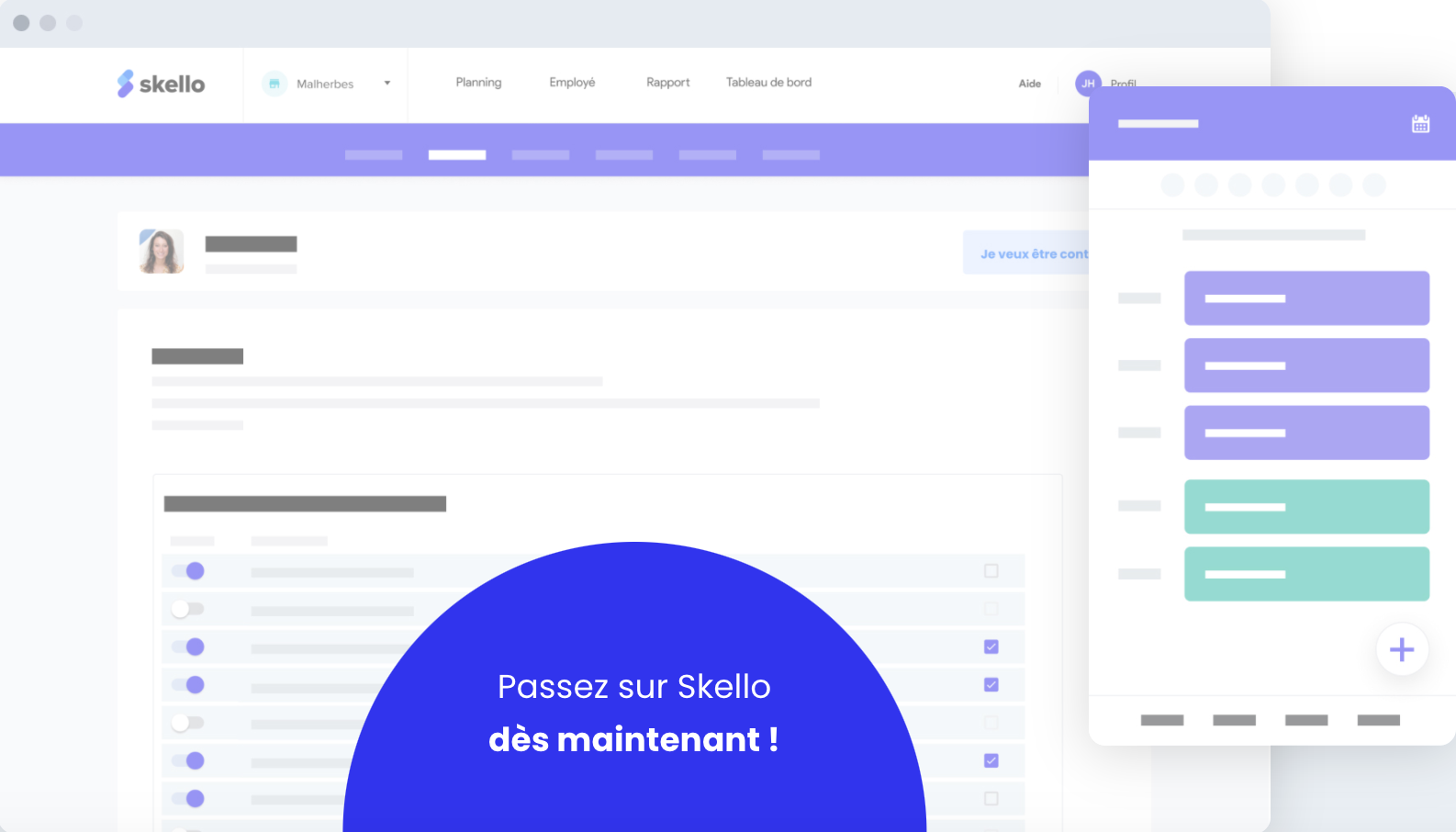Select the last green shift block in mobile panel

coord(1306,574)
